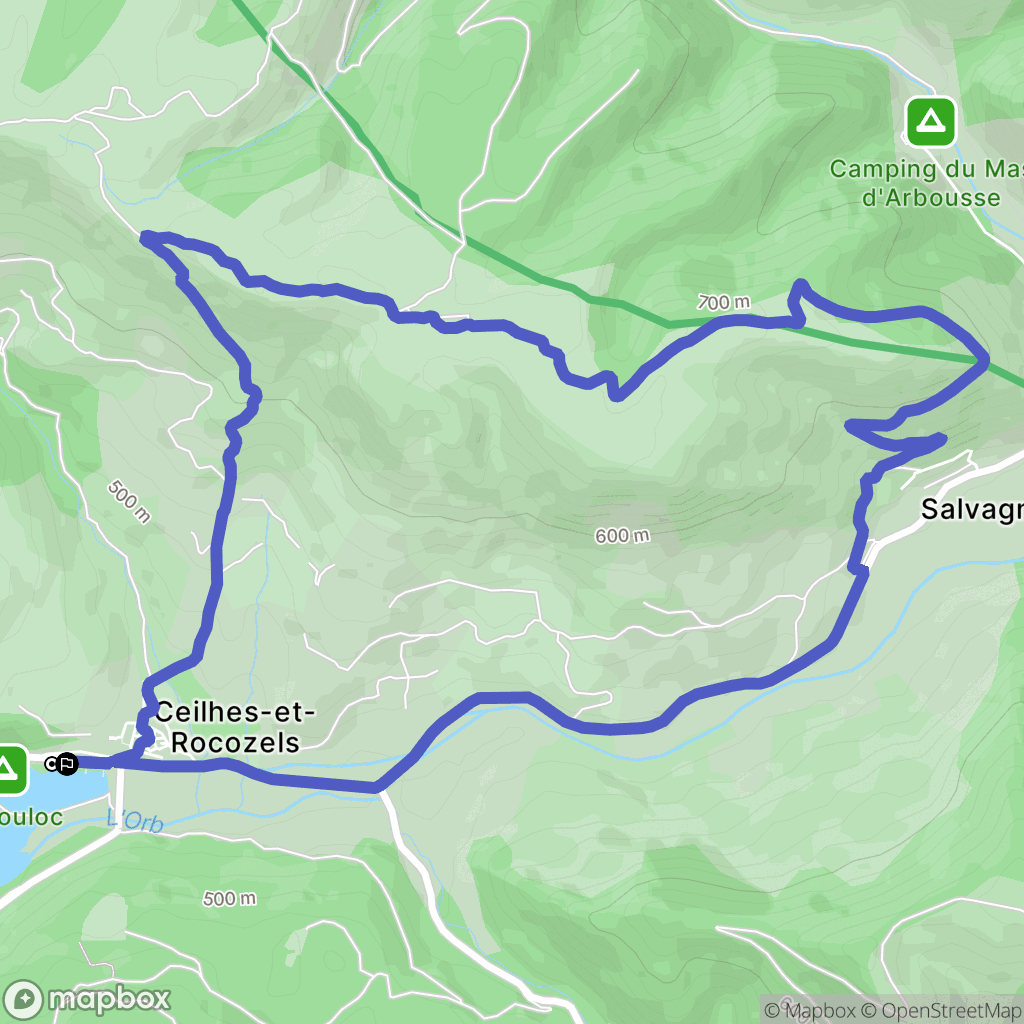Image resolution: width=1024 pixels, height=1024 pixels.
Task: Click the Camping du Mas d'Arbousse text label
Action: click(x=927, y=183)
